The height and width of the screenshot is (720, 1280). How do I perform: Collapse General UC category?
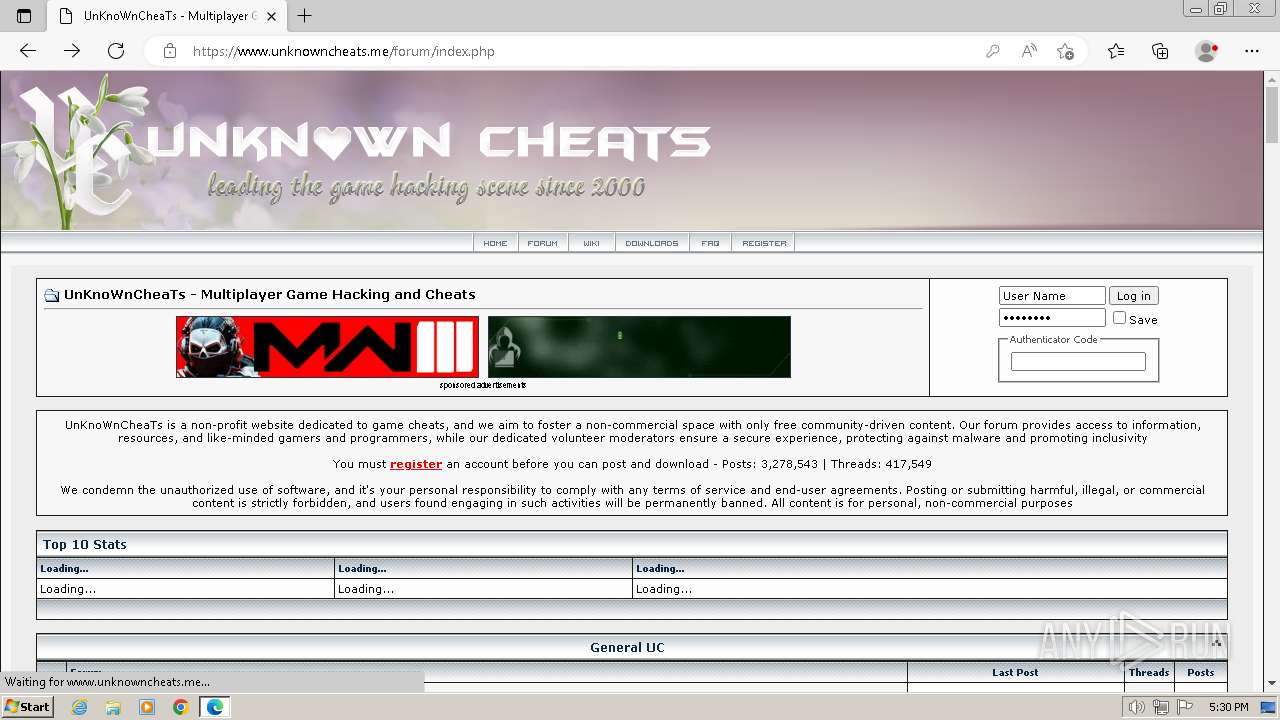coord(1216,644)
